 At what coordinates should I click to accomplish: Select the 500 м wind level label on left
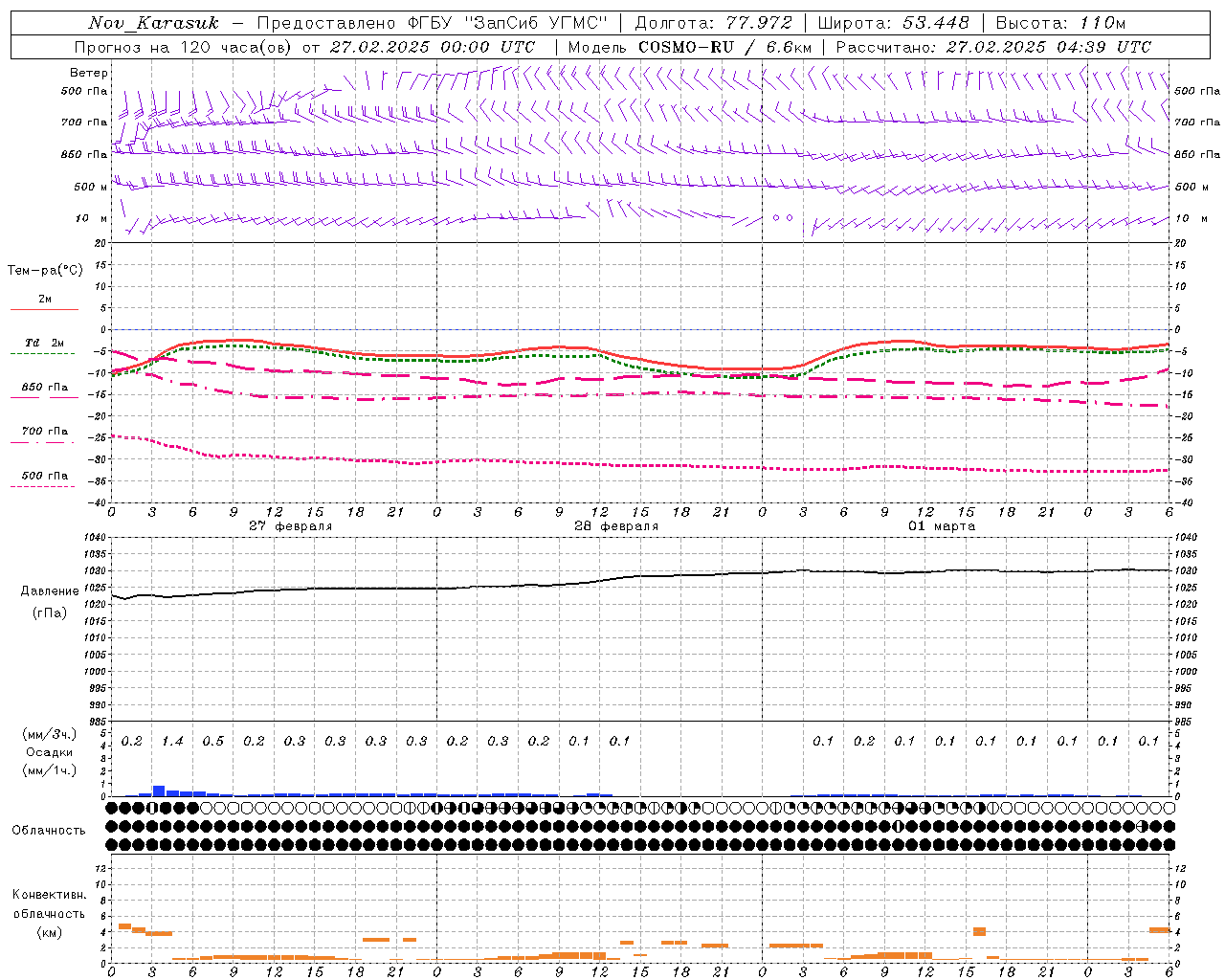point(92,187)
